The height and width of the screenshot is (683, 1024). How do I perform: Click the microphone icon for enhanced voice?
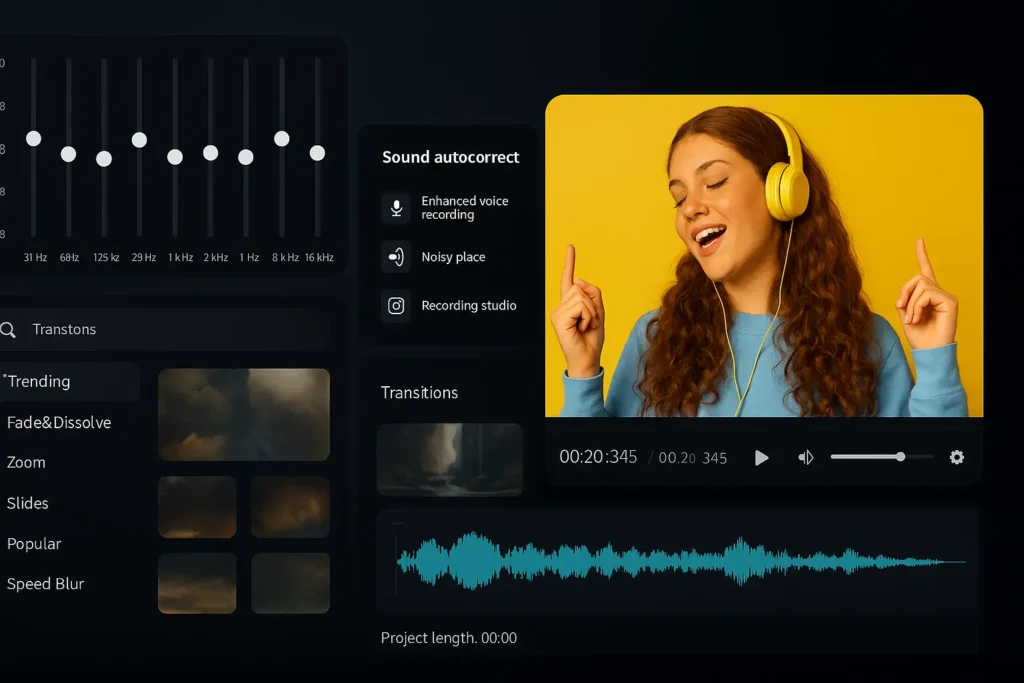pyautogui.click(x=396, y=208)
